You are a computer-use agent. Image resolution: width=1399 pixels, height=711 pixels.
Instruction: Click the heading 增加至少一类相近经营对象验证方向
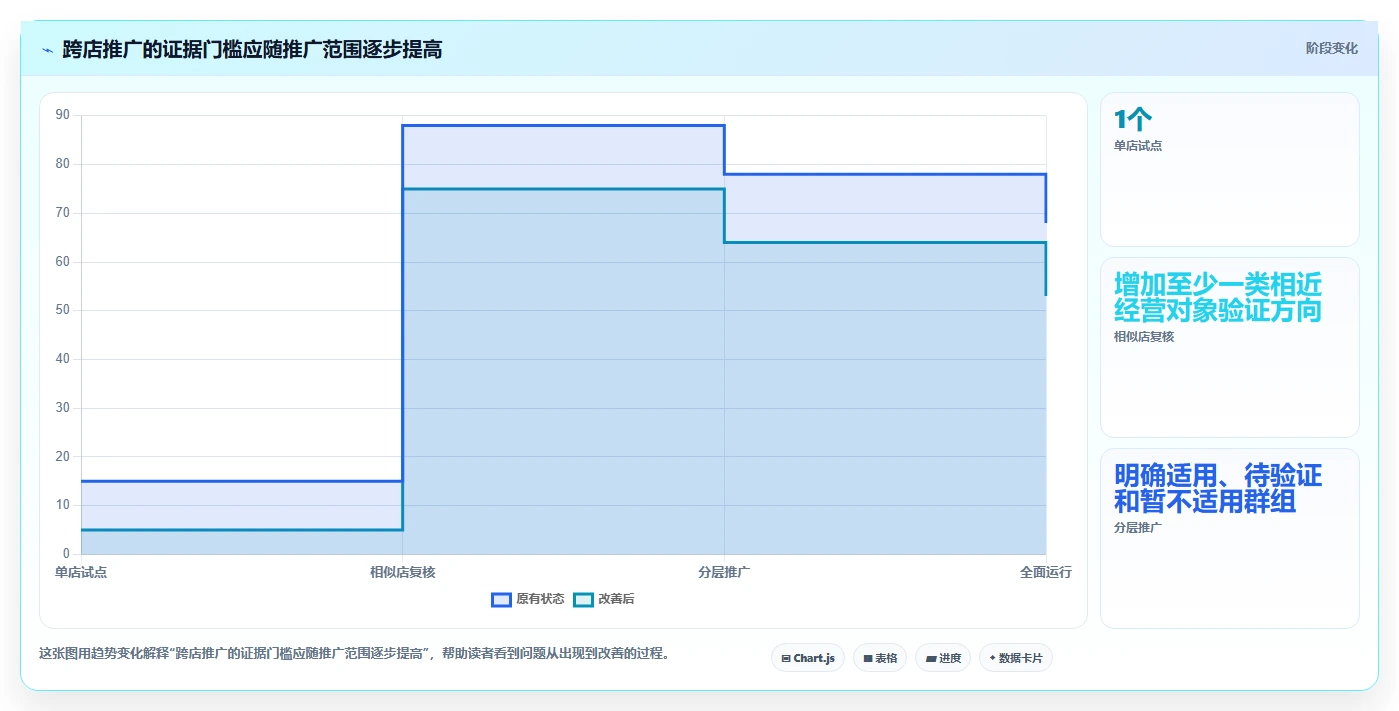pyautogui.click(x=1217, y=297)
